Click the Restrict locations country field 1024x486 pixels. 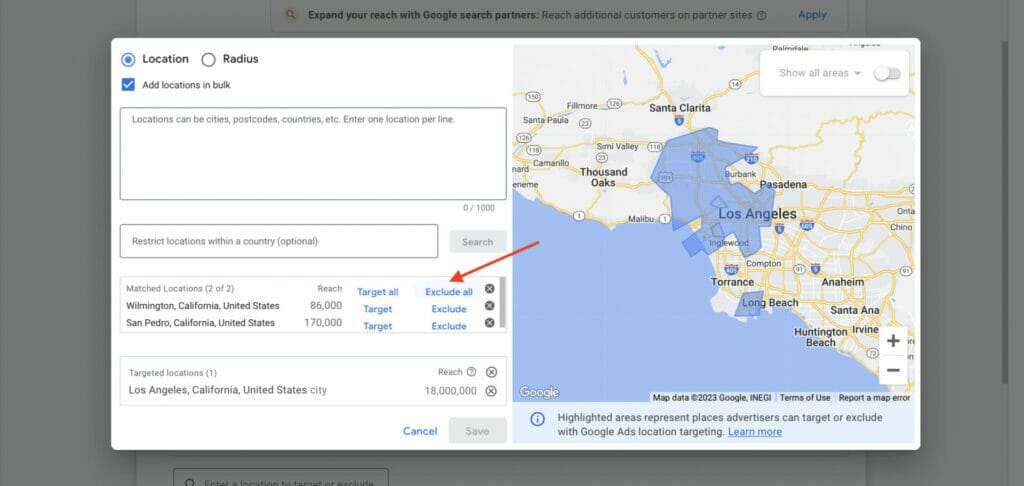coord(278,241)
